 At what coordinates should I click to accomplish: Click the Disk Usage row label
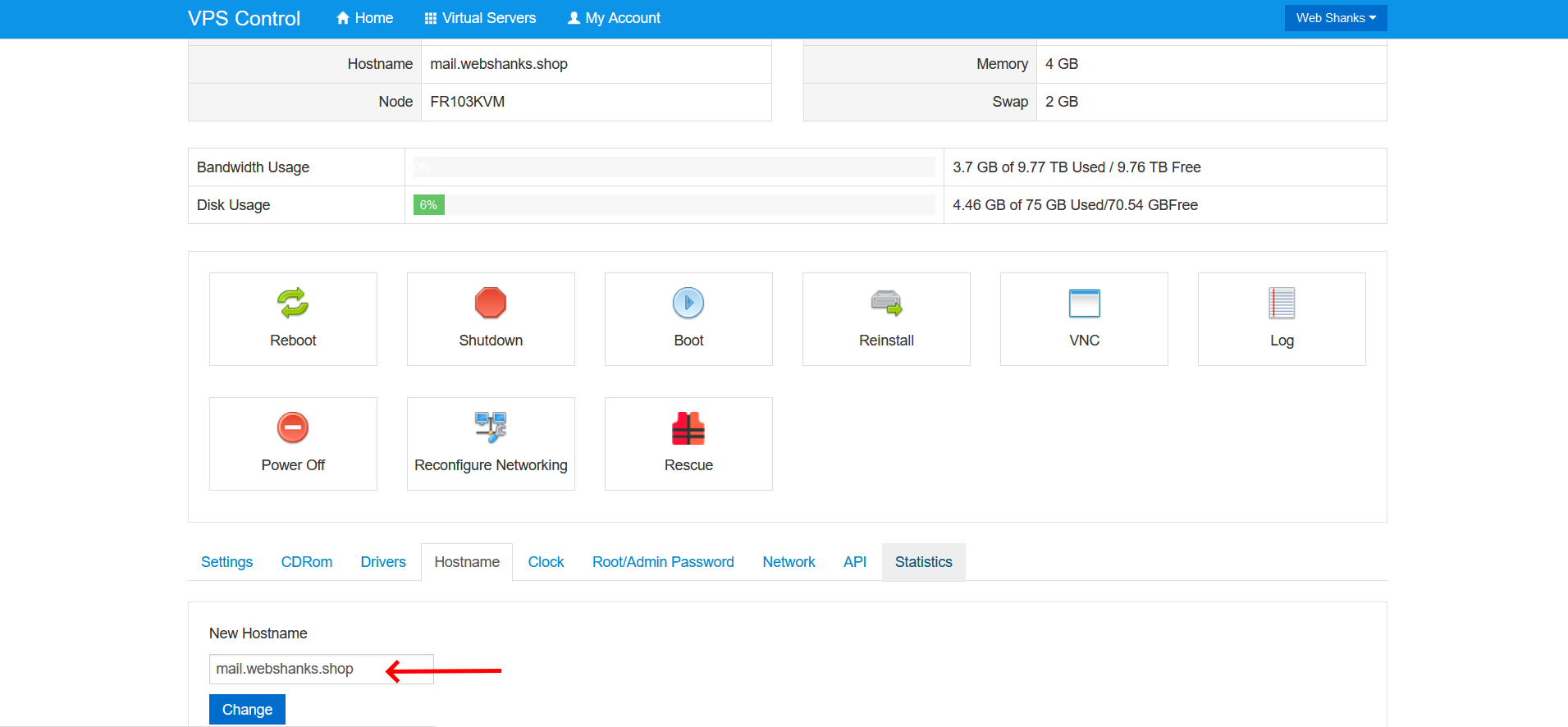pyautogui.click(x=233, y=205)
